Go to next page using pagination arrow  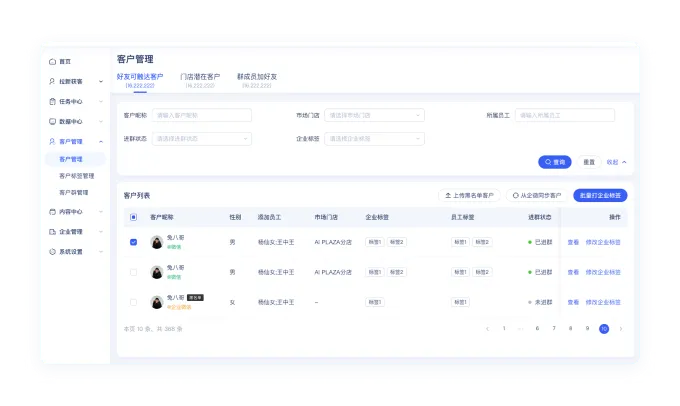click(x=620, y=328)
